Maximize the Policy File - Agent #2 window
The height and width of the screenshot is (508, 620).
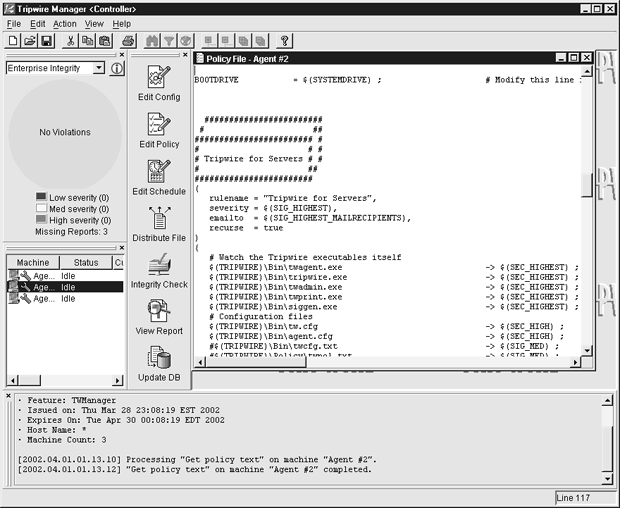[x=573, y=58]
